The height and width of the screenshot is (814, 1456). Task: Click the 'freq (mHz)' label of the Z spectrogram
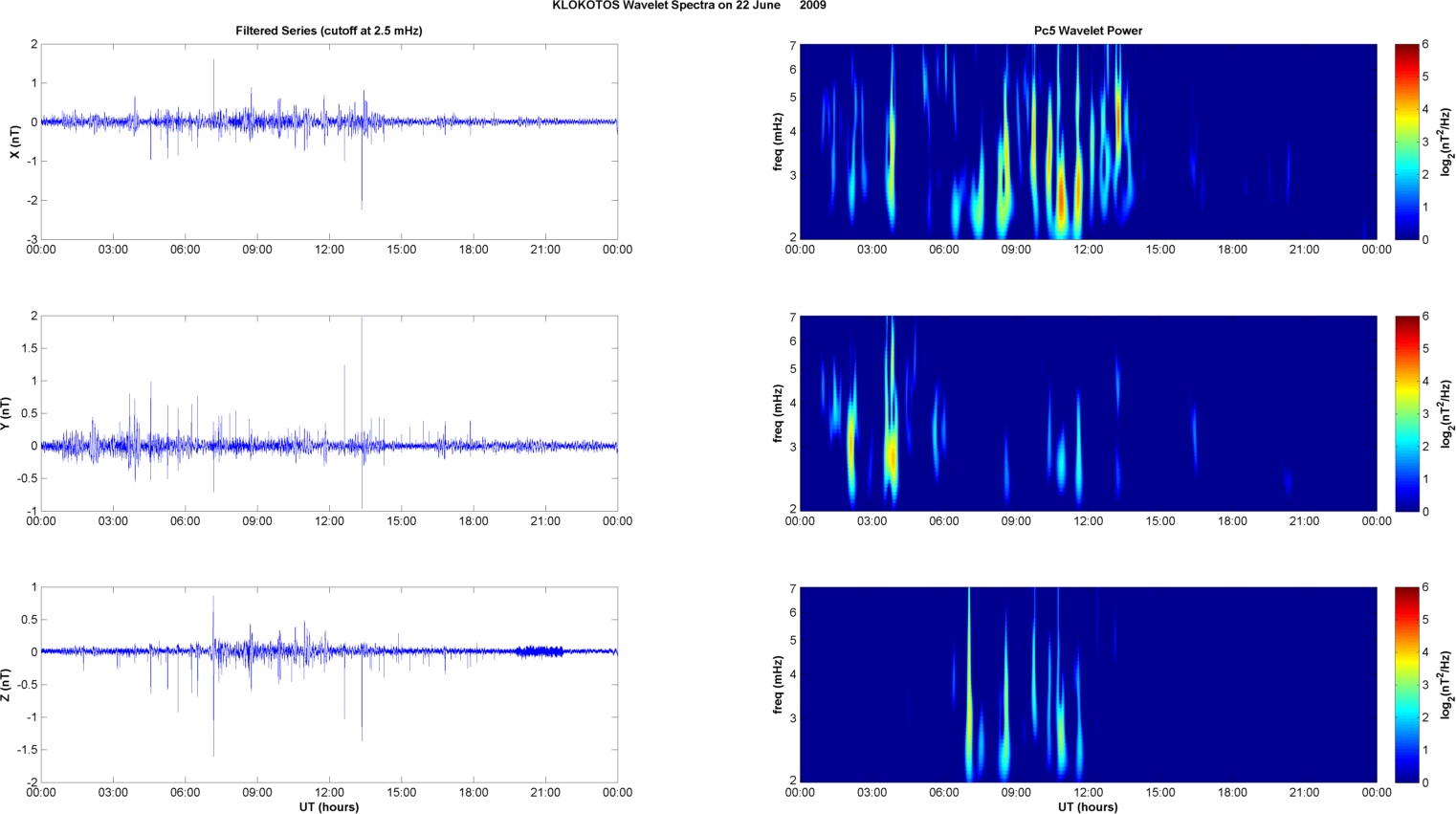[x=779, y=685]
